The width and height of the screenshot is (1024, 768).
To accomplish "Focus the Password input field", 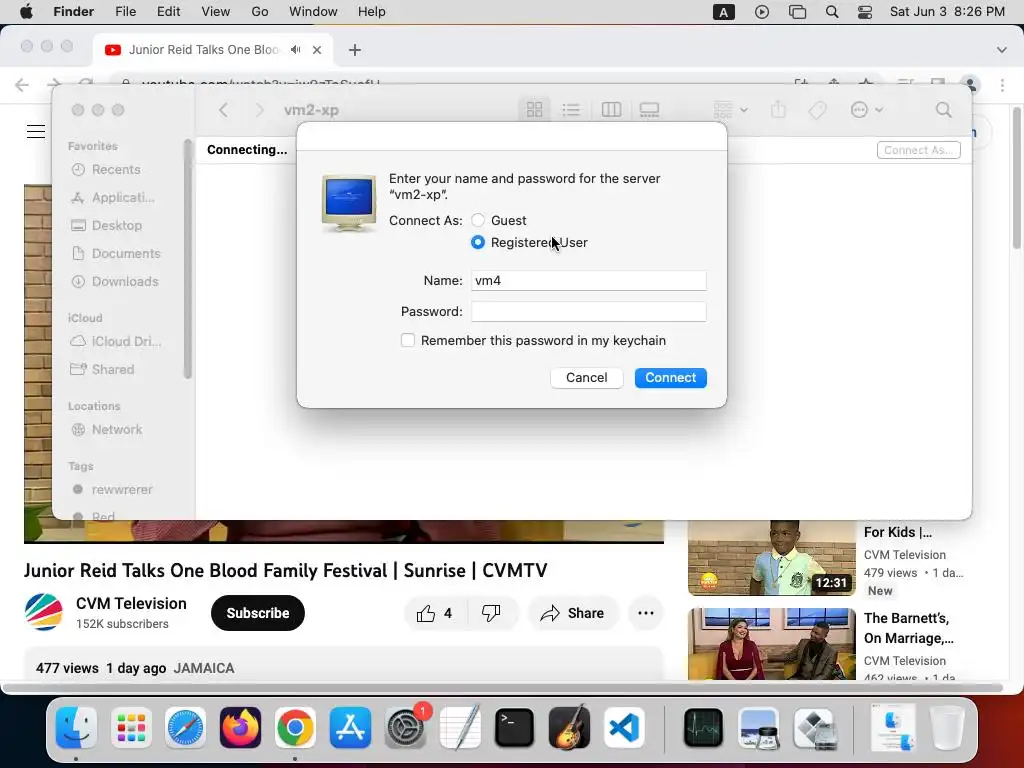I will pos(588,312).
